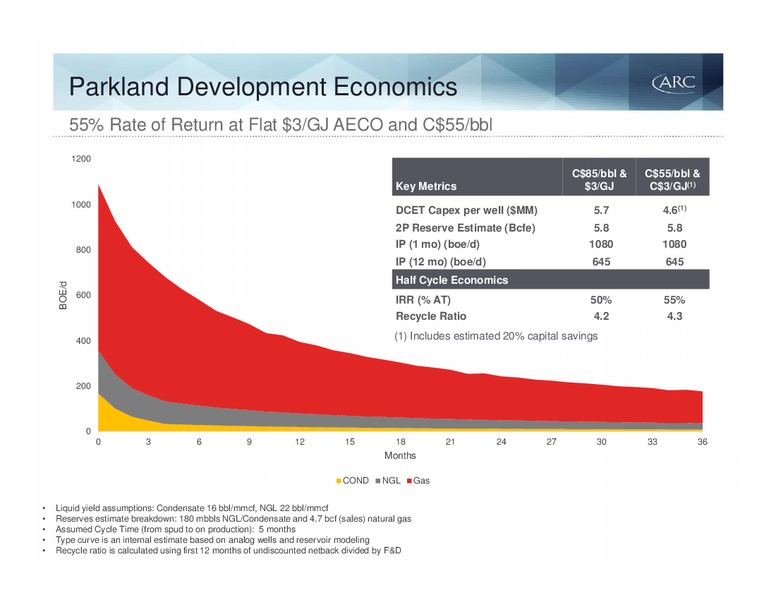Click the yellow COND legend swatch
The width and height of the screenshot is (776, 600).
point(339,481)
